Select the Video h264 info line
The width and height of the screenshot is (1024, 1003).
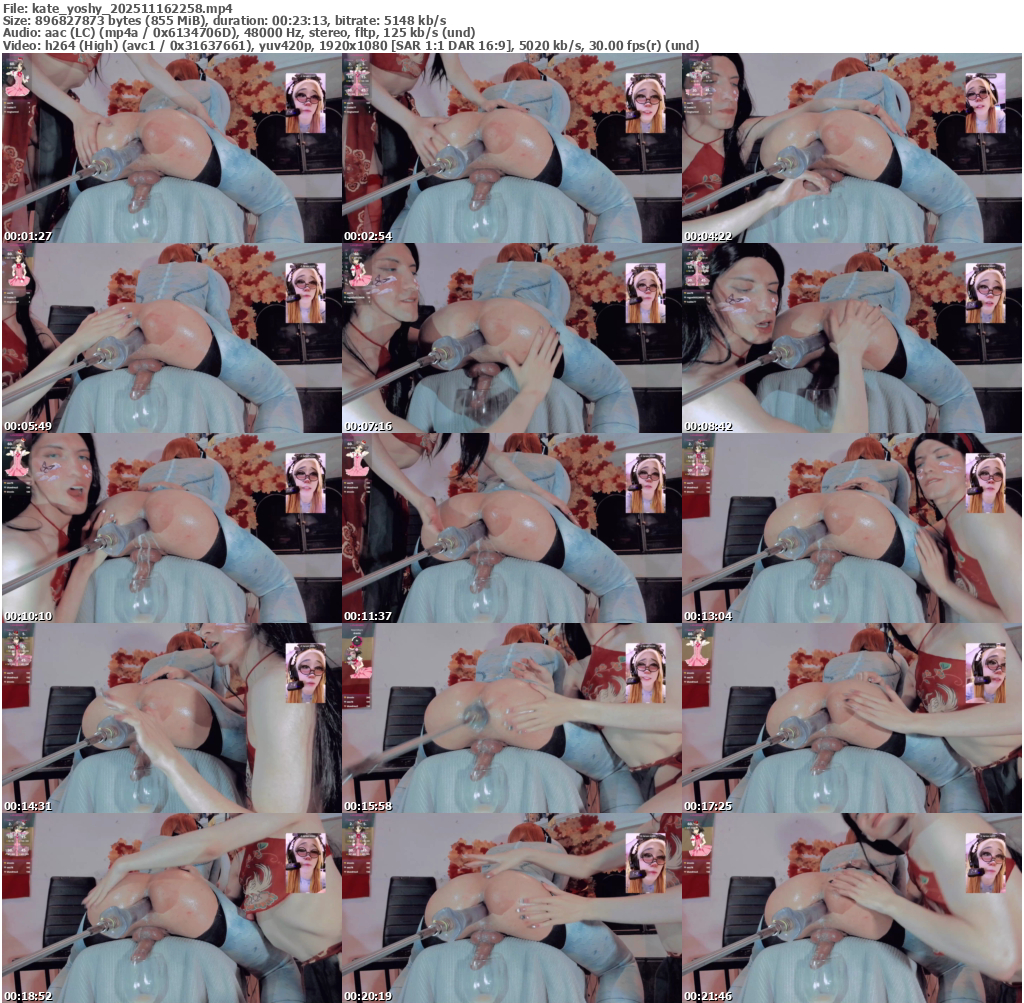350,46
